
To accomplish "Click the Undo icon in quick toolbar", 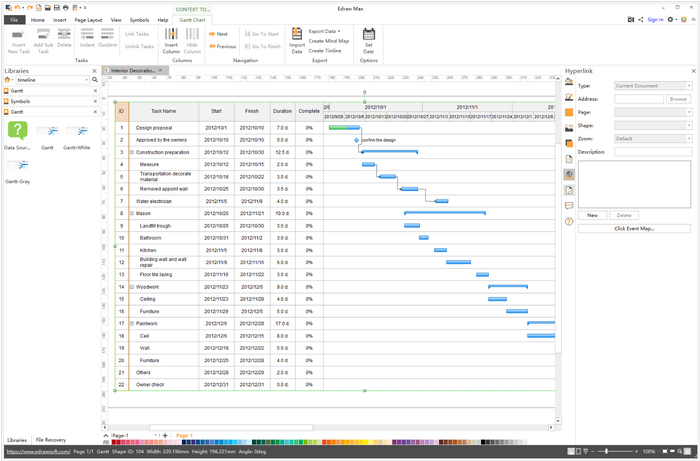I will (18, 8).
